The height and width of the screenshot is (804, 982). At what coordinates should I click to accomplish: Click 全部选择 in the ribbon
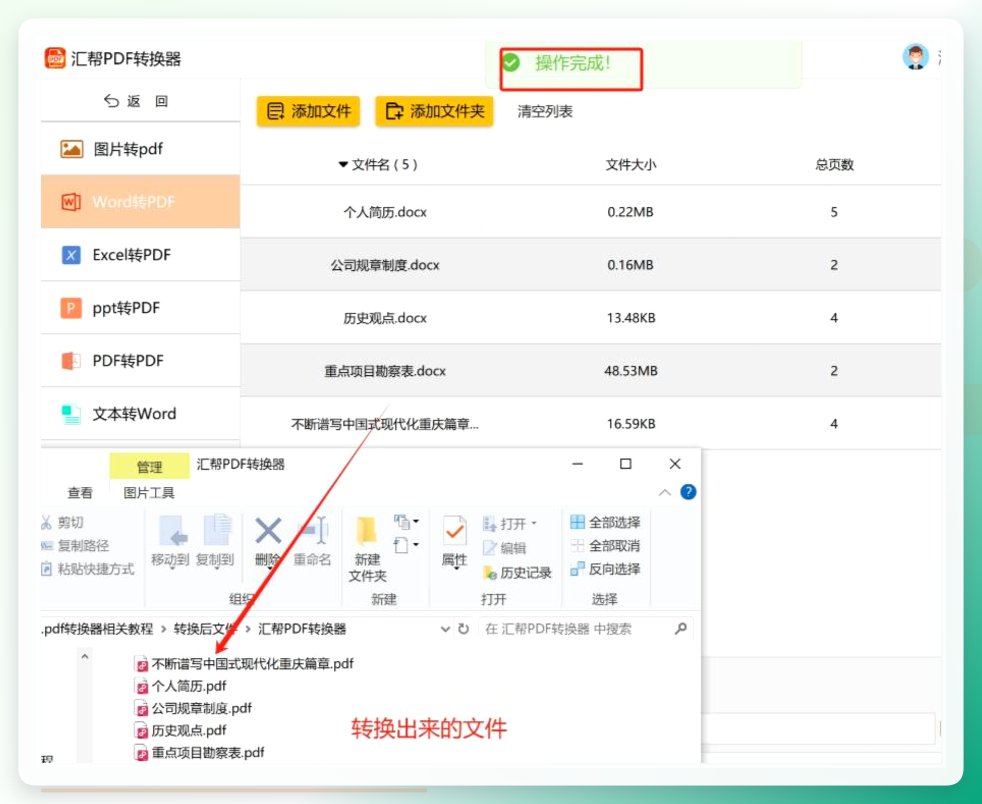pos(605,522)
